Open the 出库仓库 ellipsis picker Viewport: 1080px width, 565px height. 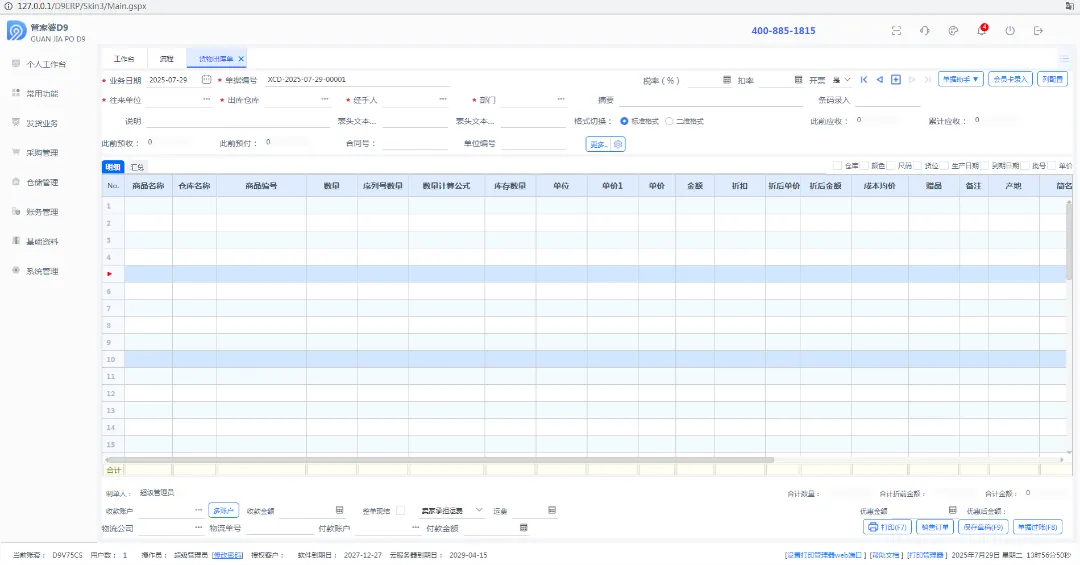[324, 100]
